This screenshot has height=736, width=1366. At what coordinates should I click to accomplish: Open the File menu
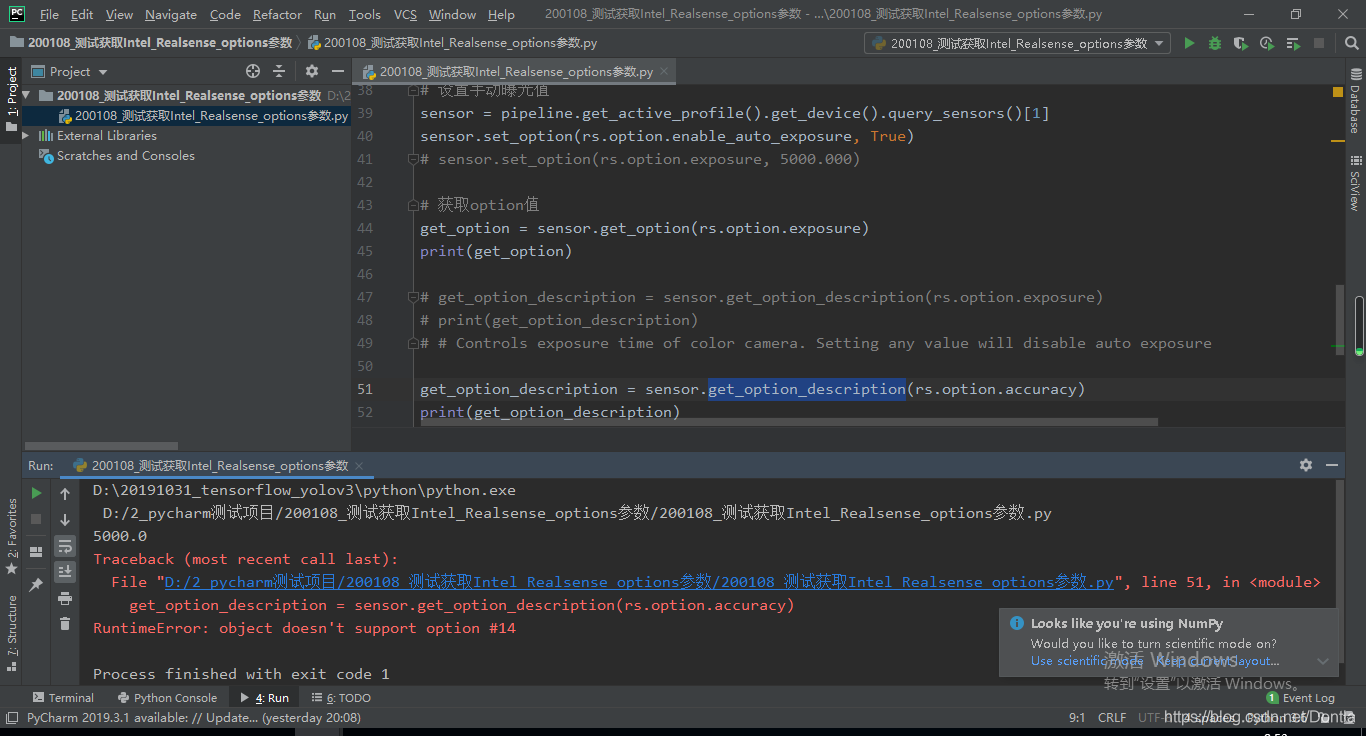49,14
